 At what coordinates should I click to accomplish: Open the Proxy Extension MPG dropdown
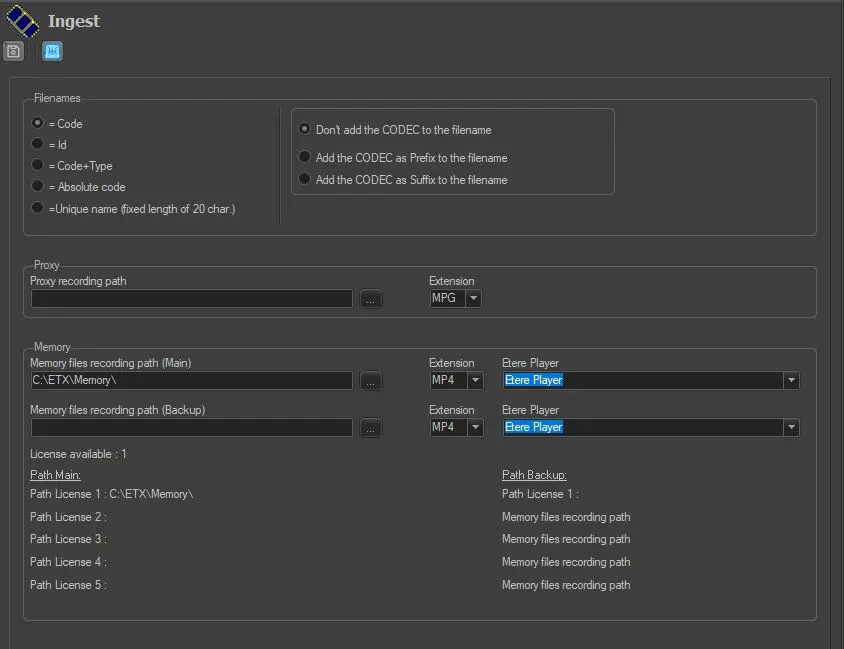pyautogui.click(x=473, y=299)
